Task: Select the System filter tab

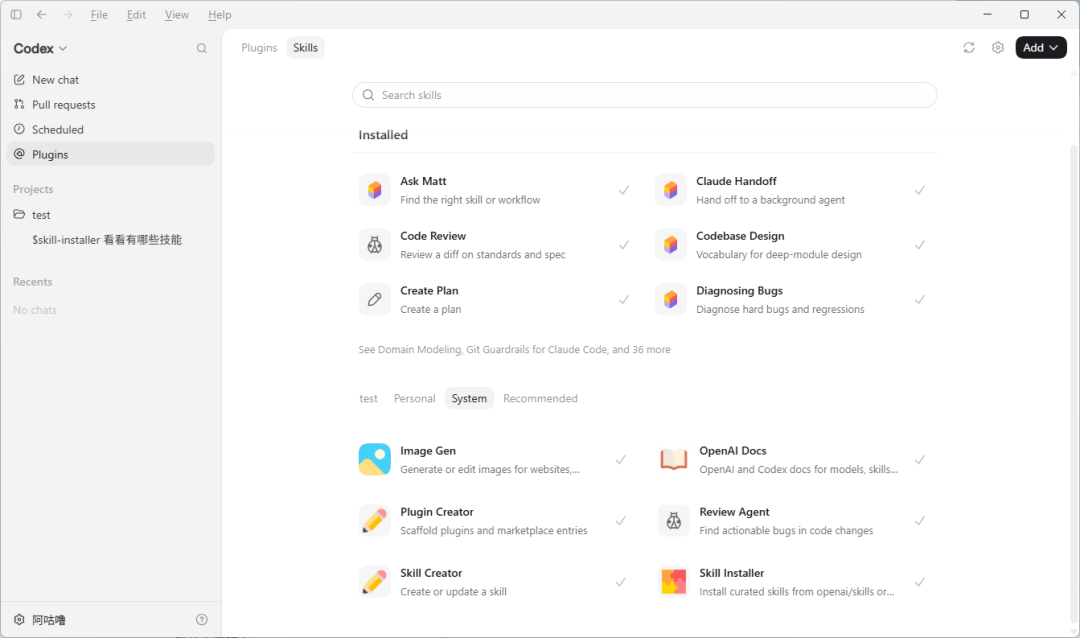Action: 469,398
